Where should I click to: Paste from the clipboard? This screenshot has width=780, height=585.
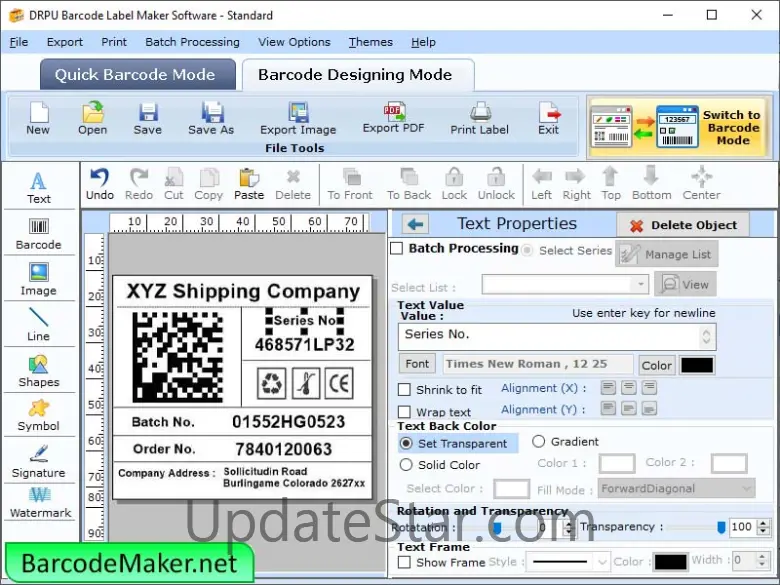coord(249,184)
